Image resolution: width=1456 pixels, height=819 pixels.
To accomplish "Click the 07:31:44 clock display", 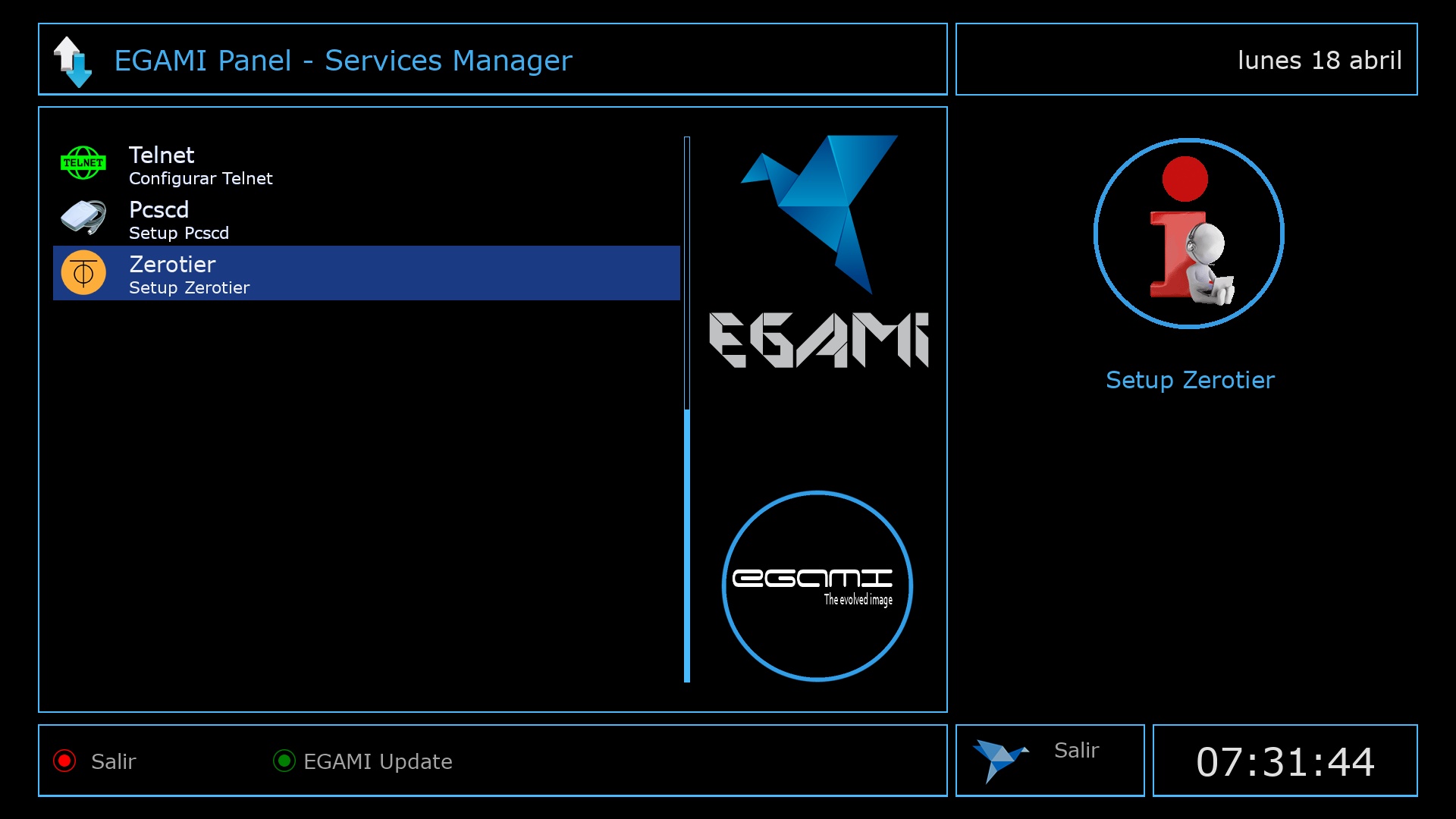I will click(1285, 762).
